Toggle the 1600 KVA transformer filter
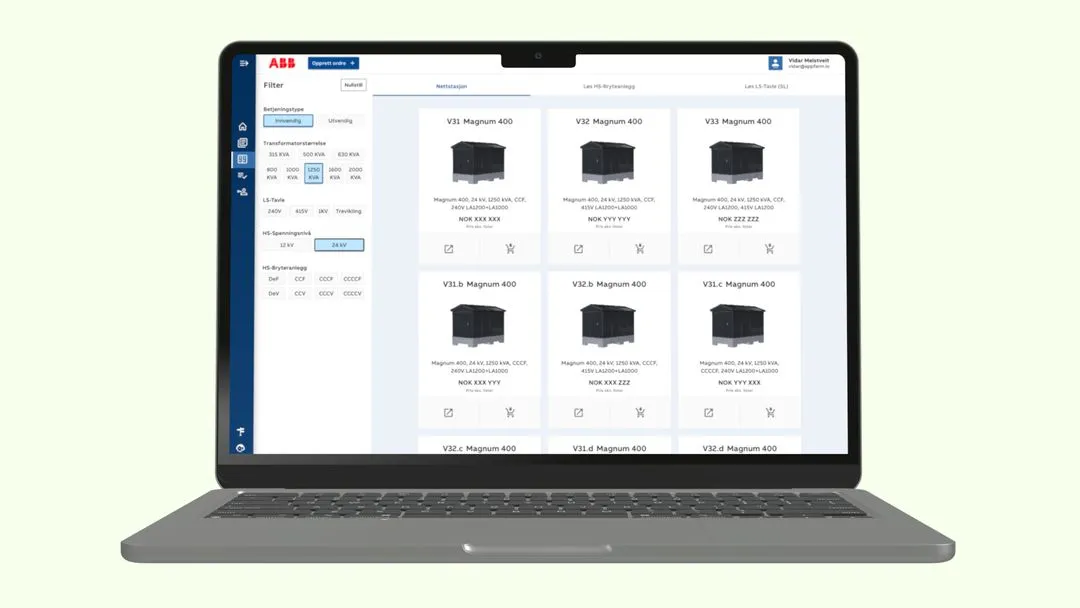Viewport: 1080px width, 608px height. pyautogui.click(x=335, y=174)
